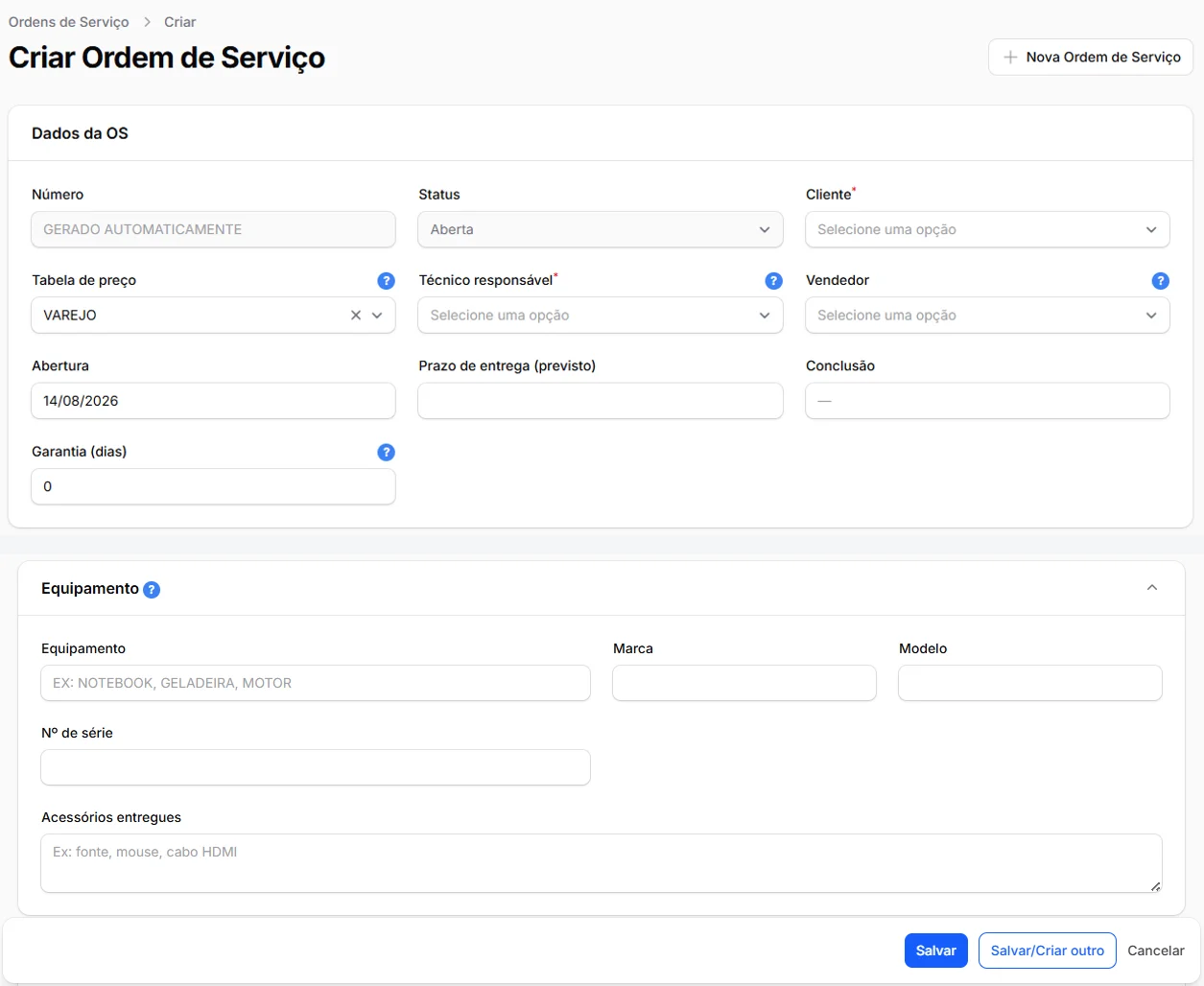Viewport: 1204px width, 986px height.
Task: Click the Salvar button
Action: (x=936, y=951)
